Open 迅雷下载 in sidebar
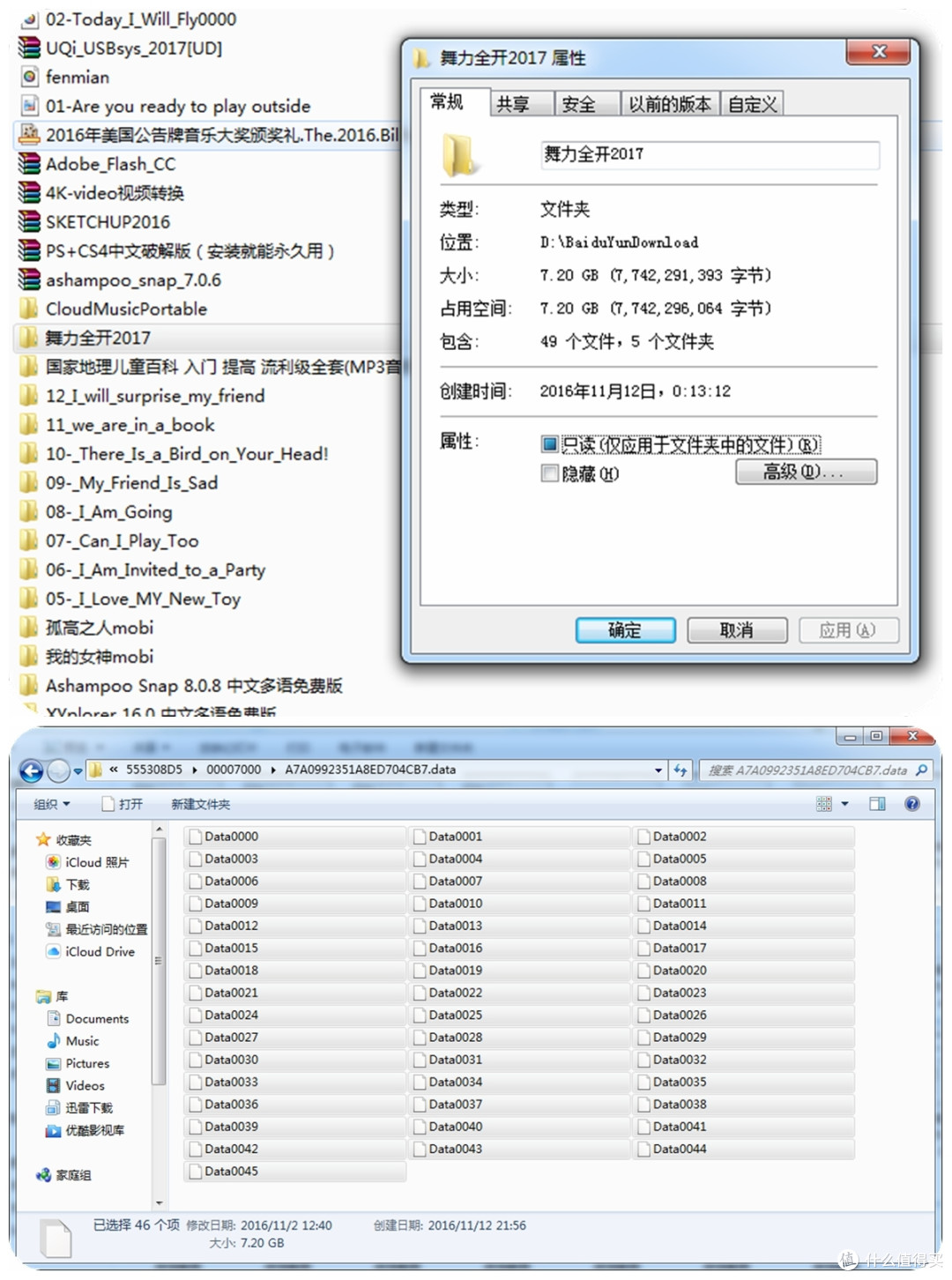The height and width of the screenshot is (1280, 952). pyautogui.click(x=79, y=1108)
